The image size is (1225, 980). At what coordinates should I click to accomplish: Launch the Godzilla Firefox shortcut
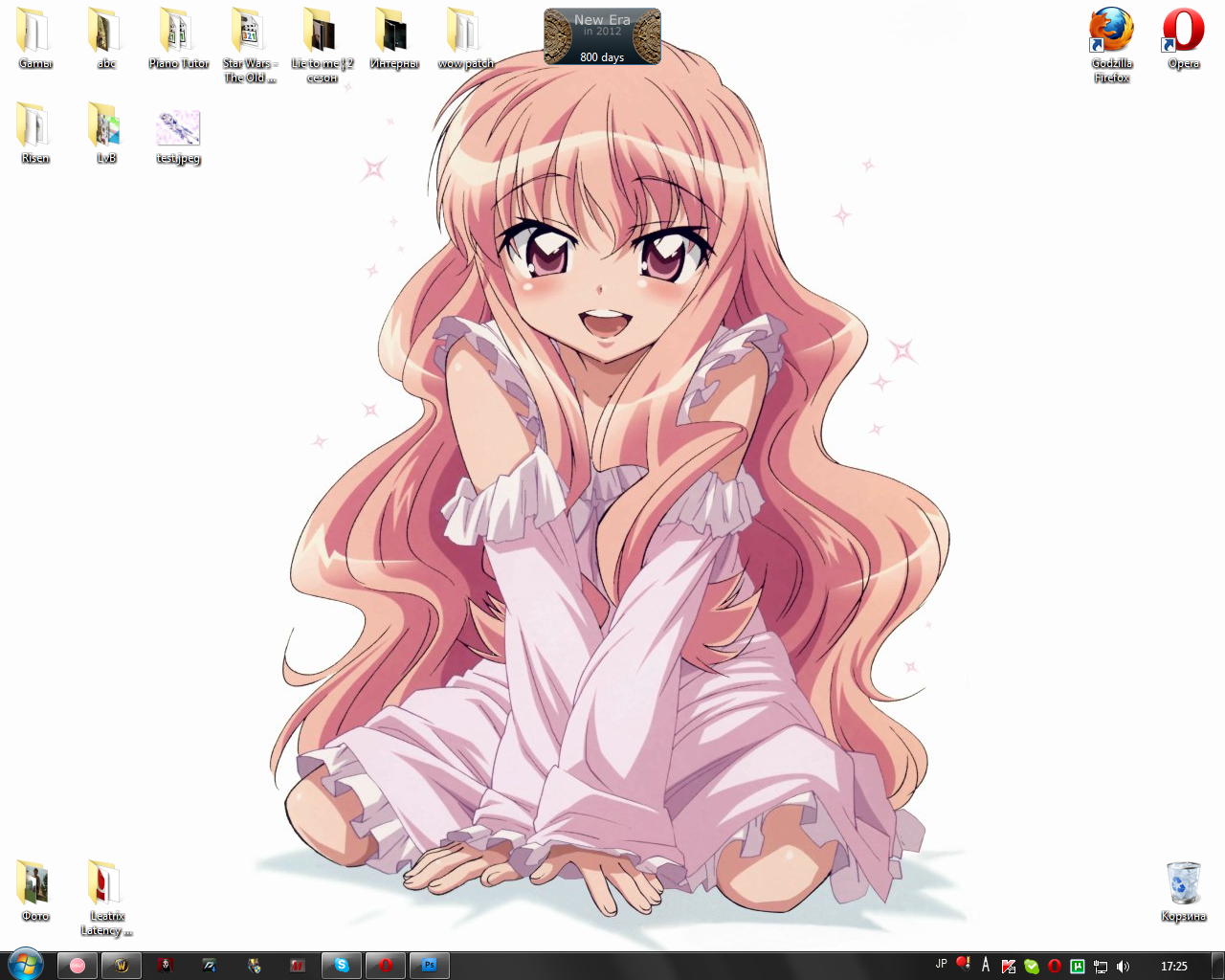[1111, 45]
